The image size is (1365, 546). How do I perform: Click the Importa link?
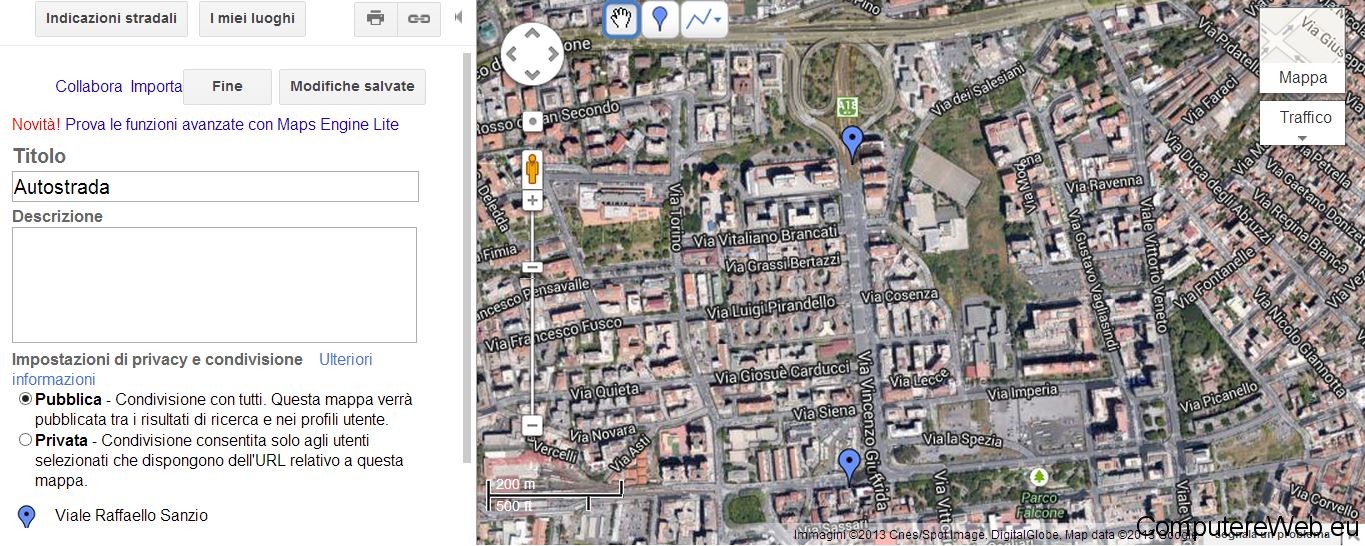click(x=156, y=86)
